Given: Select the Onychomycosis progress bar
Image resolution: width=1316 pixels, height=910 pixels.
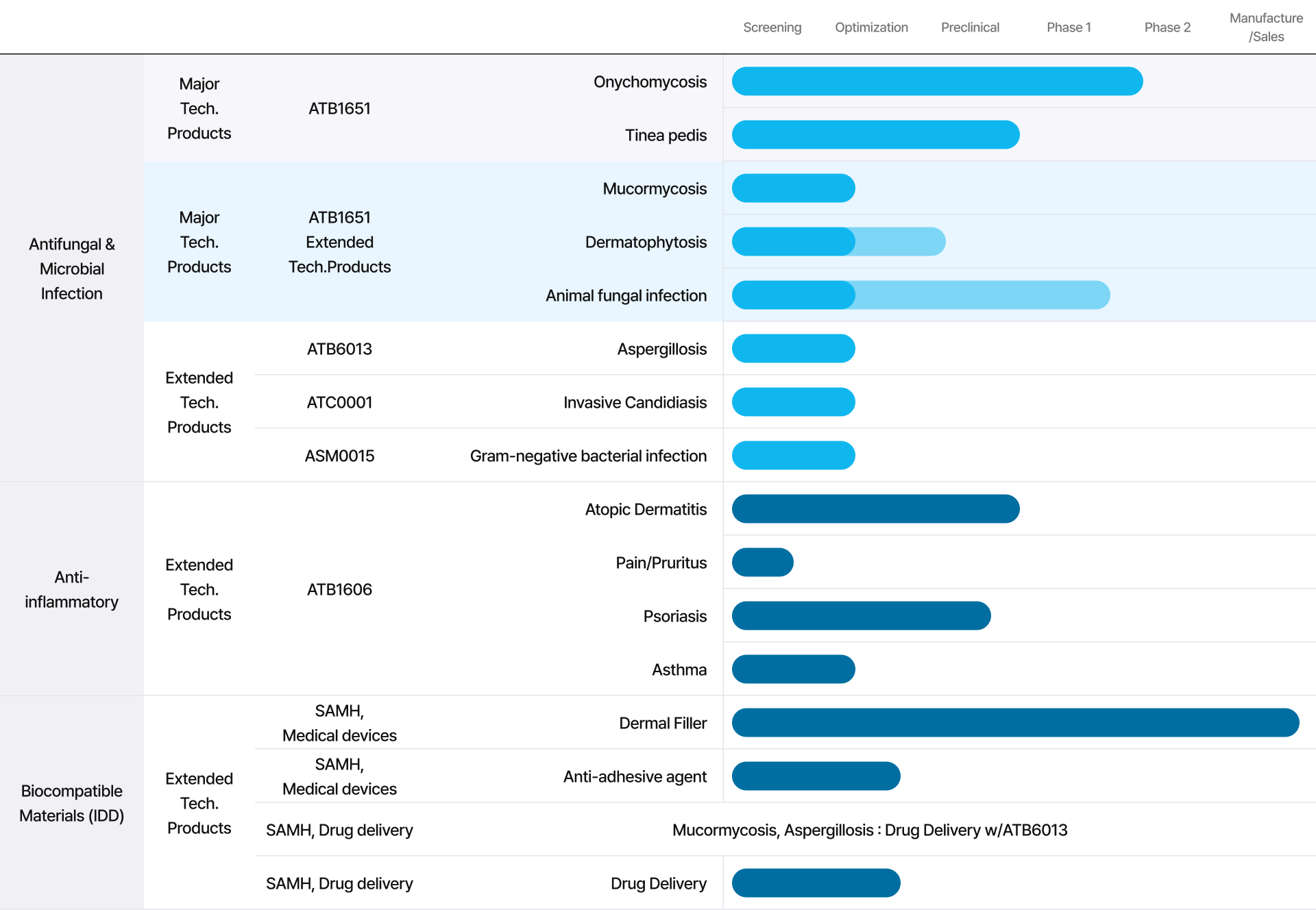Looking at the screenshot, I should click(x=937, y=82).
